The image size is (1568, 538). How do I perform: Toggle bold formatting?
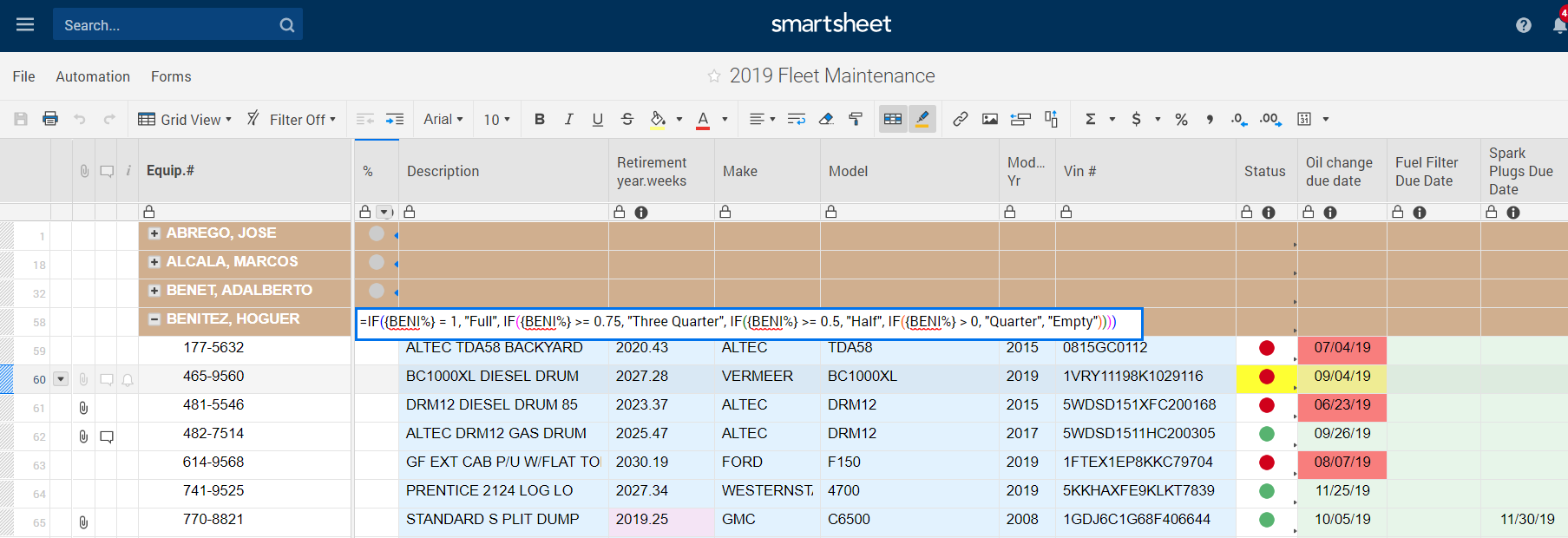click(540, 119)
